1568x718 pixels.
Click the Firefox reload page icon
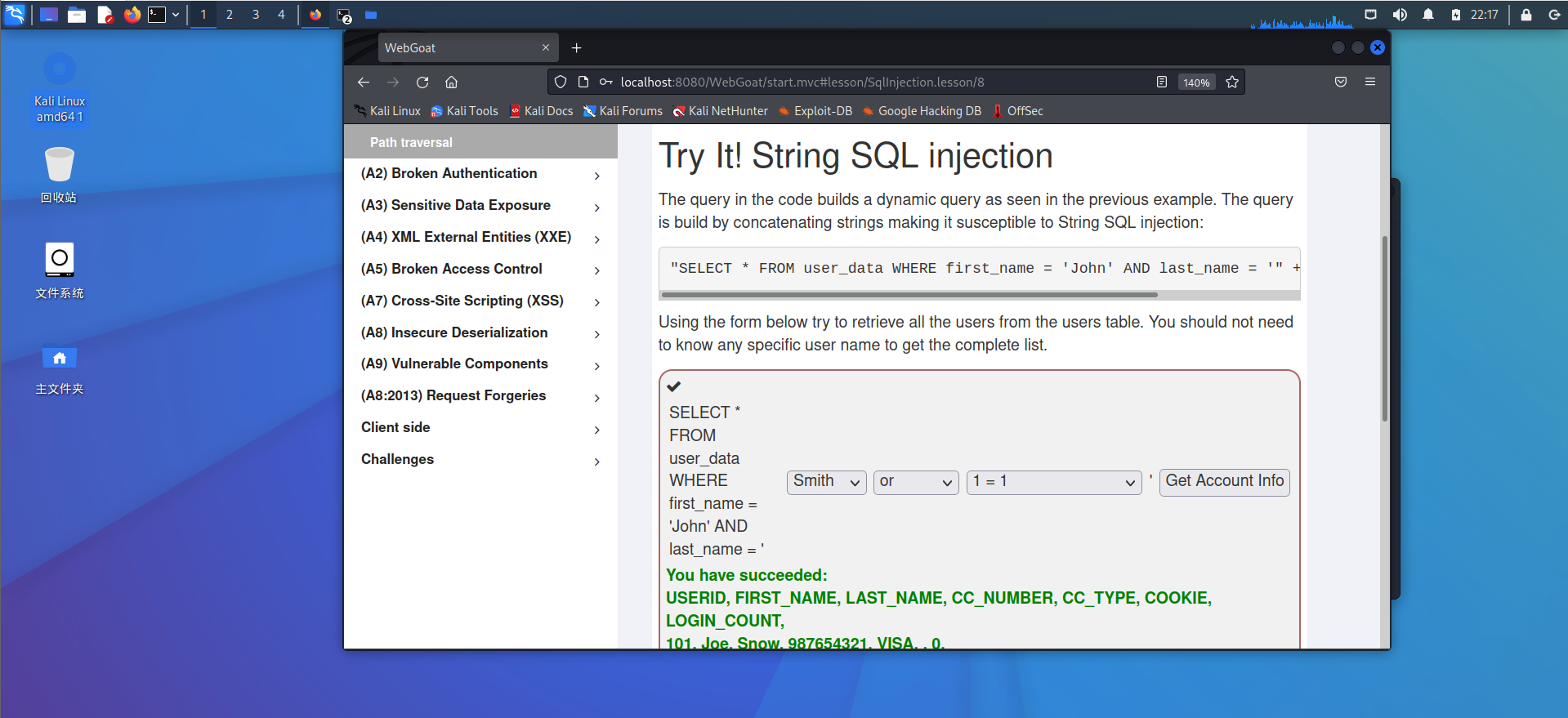pyautogui.click(x=422, y=83)
